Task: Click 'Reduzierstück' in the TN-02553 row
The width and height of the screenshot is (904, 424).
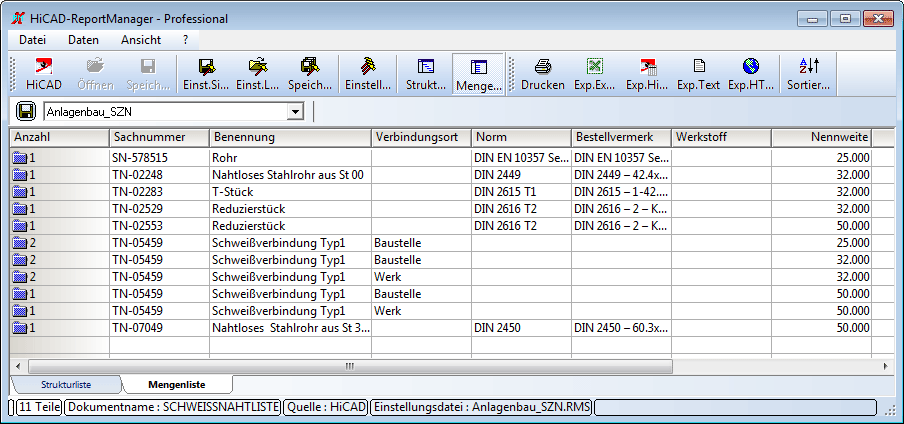Action: (290, 226)
